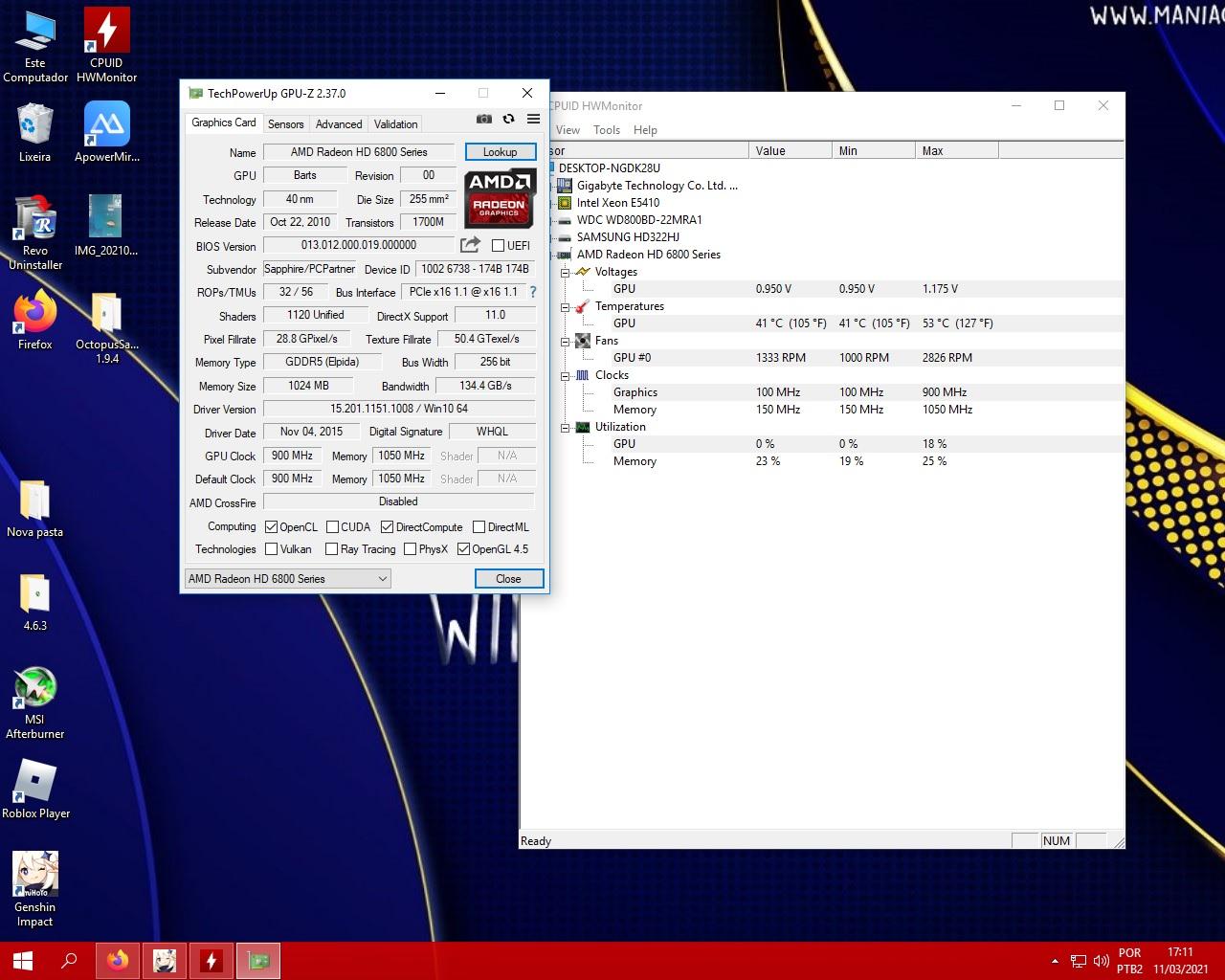This screenshot has height=980, width=1225.
Task: Open Firefox desktop shortcut
Action: 35,320
